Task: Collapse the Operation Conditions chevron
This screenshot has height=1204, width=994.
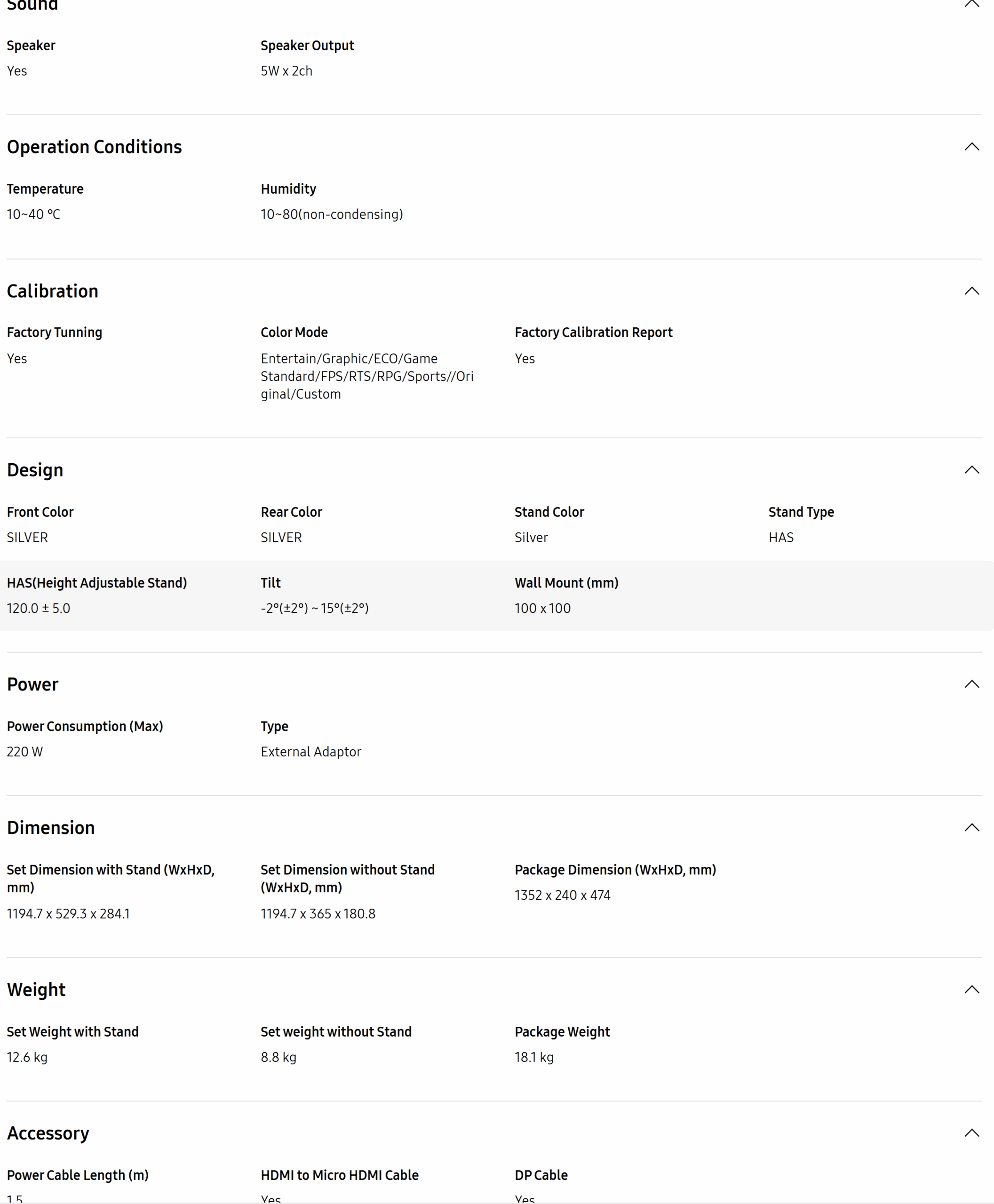Action: coord(972,147)
